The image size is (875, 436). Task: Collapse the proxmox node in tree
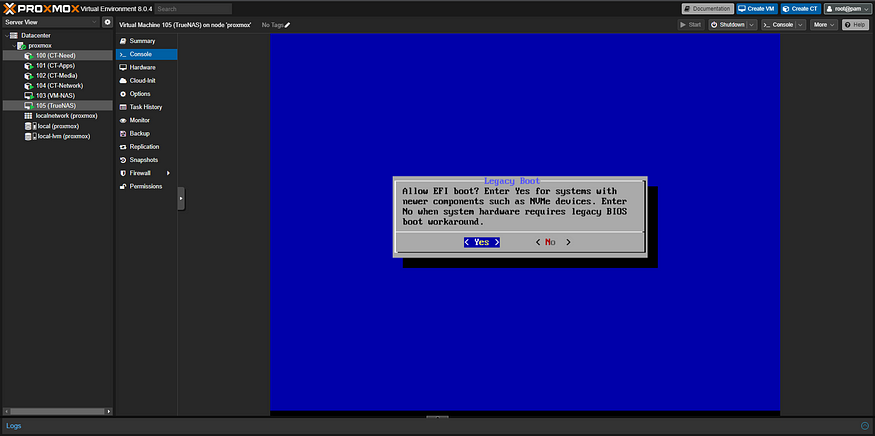coord(14,46)
